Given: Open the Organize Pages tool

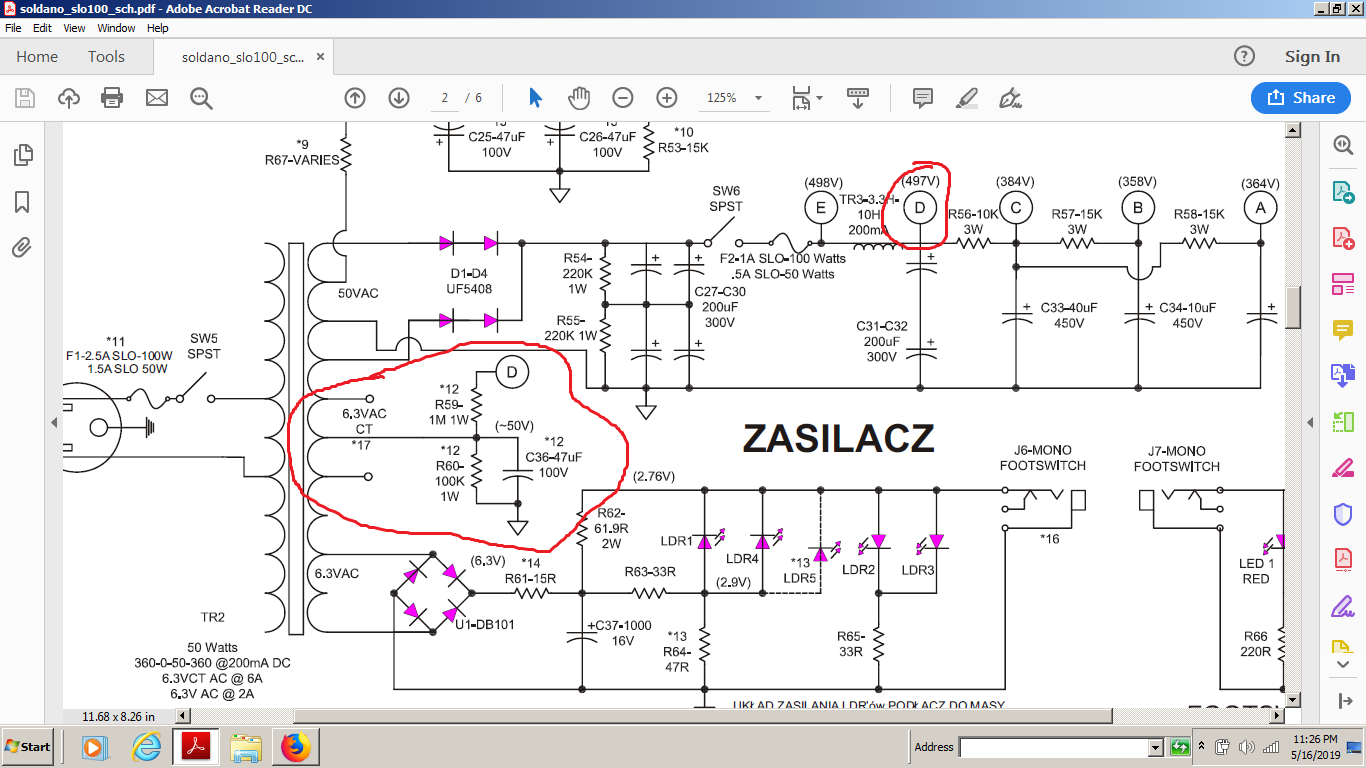Looking at the screenshot, I should click(1342, 422).
